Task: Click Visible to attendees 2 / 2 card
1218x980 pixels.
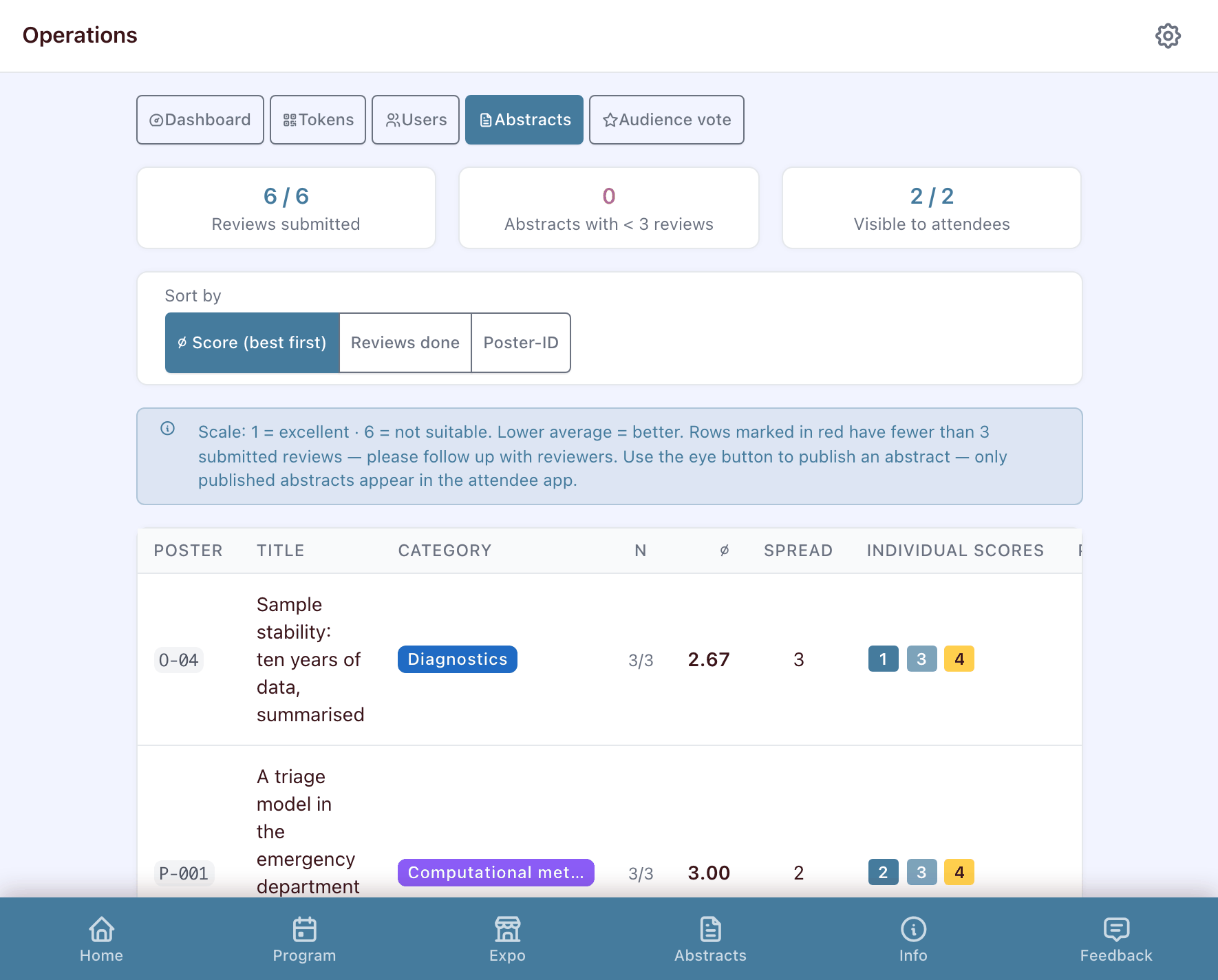Action: [932, 208]
